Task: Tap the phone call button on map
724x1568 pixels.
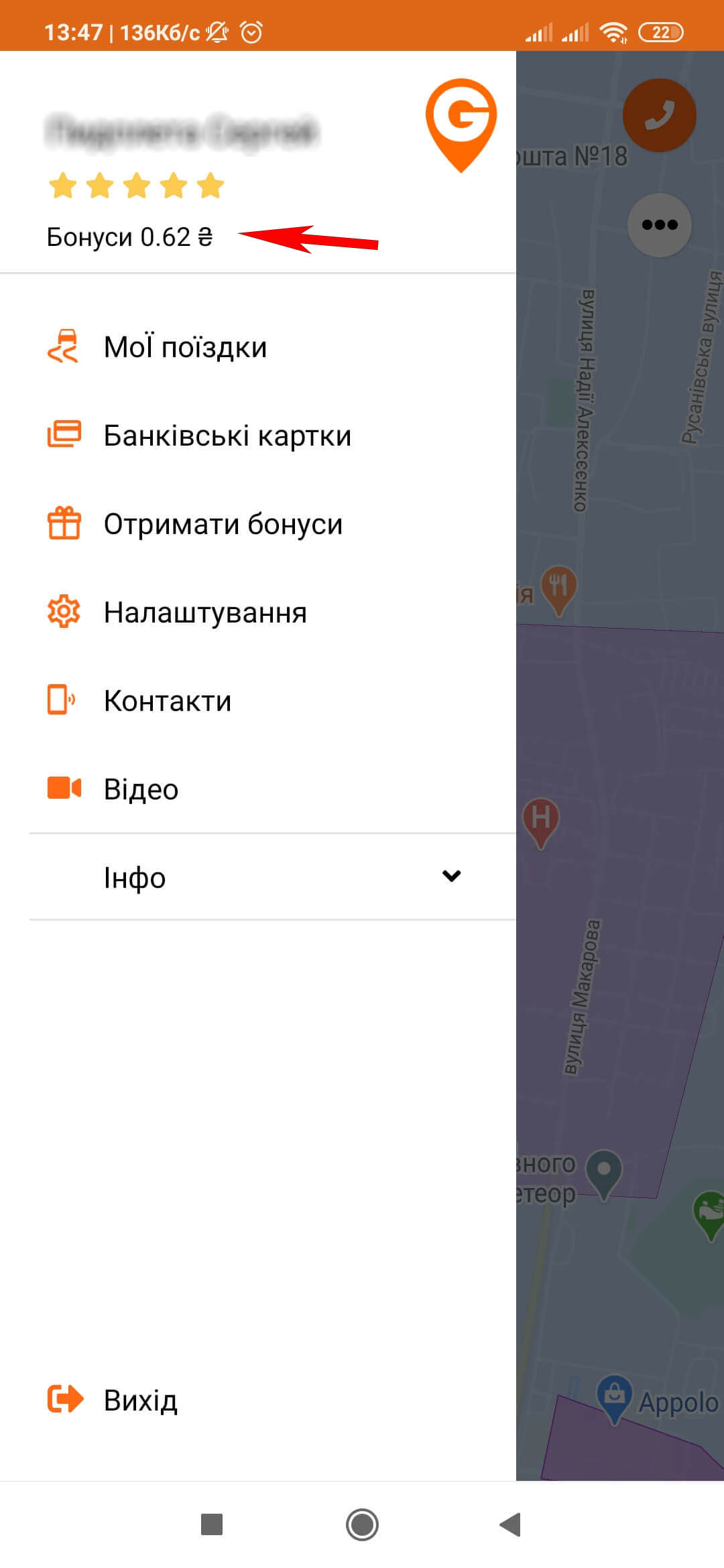Action: [x=660, y=115]
